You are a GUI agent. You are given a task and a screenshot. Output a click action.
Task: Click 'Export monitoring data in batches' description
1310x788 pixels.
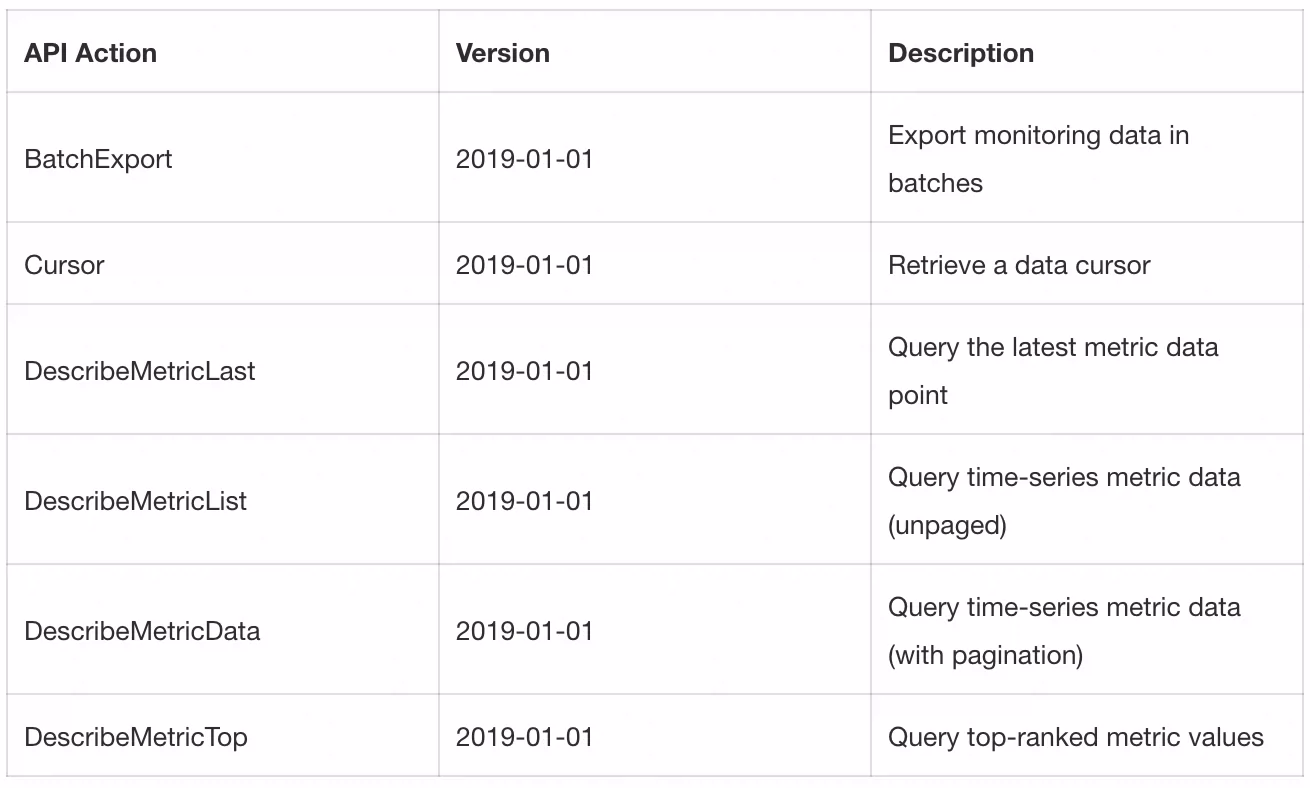[1038, 159]
